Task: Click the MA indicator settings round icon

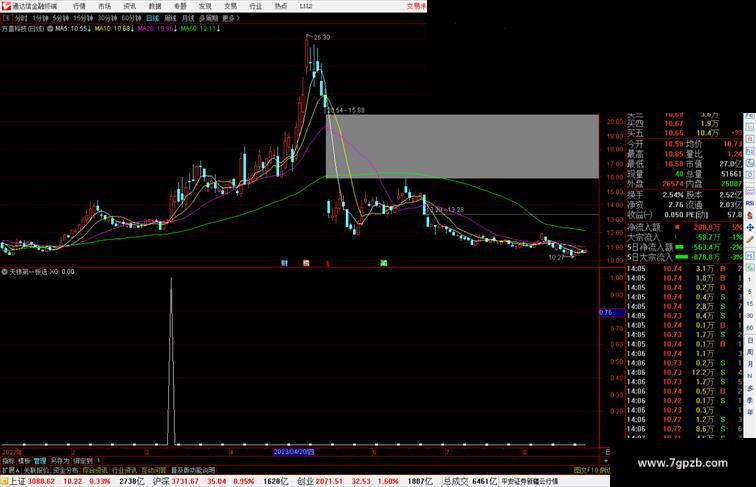Action: coord(50,29)
